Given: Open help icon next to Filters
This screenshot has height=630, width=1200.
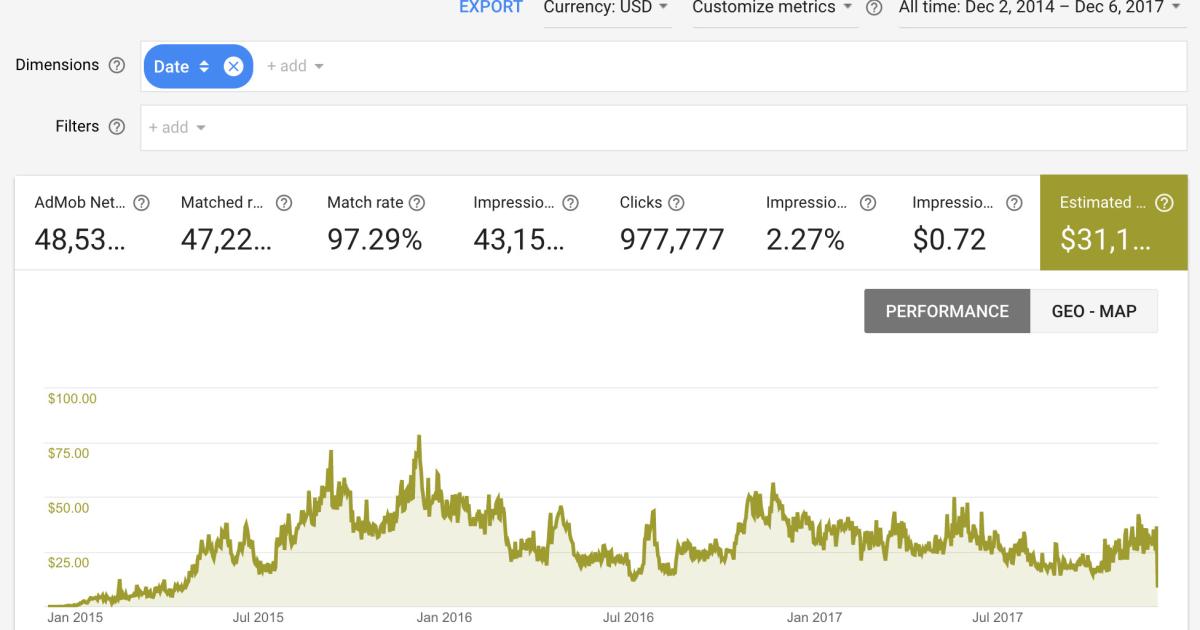Looking at the screenshot, I should click(x=117, y=127).
